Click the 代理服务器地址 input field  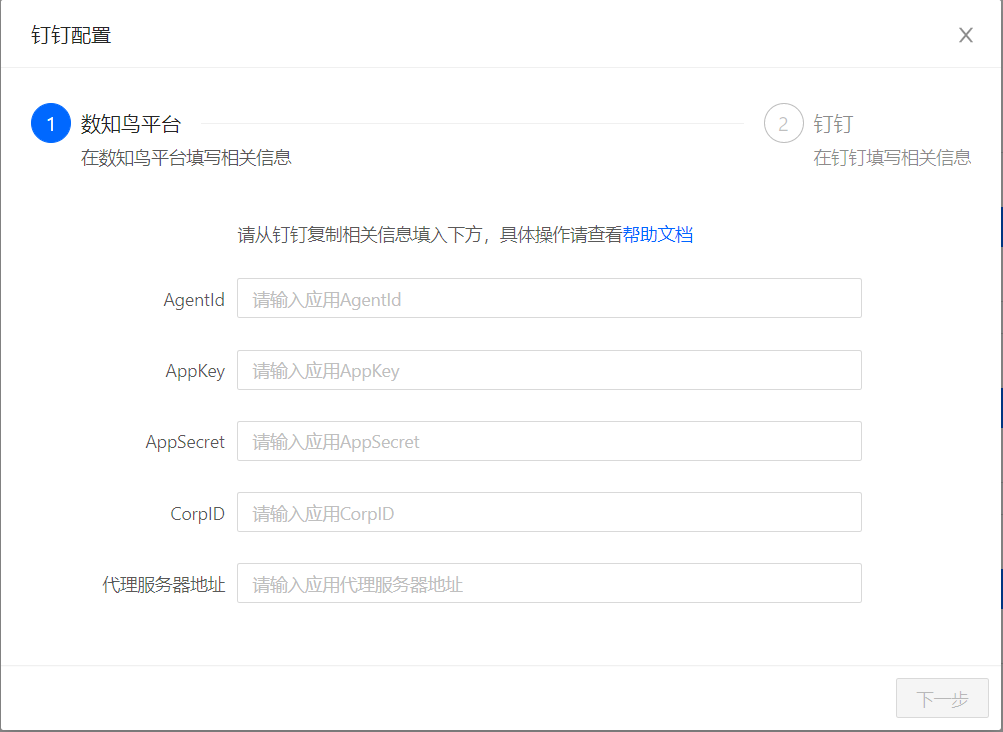(x=549, y=583)
